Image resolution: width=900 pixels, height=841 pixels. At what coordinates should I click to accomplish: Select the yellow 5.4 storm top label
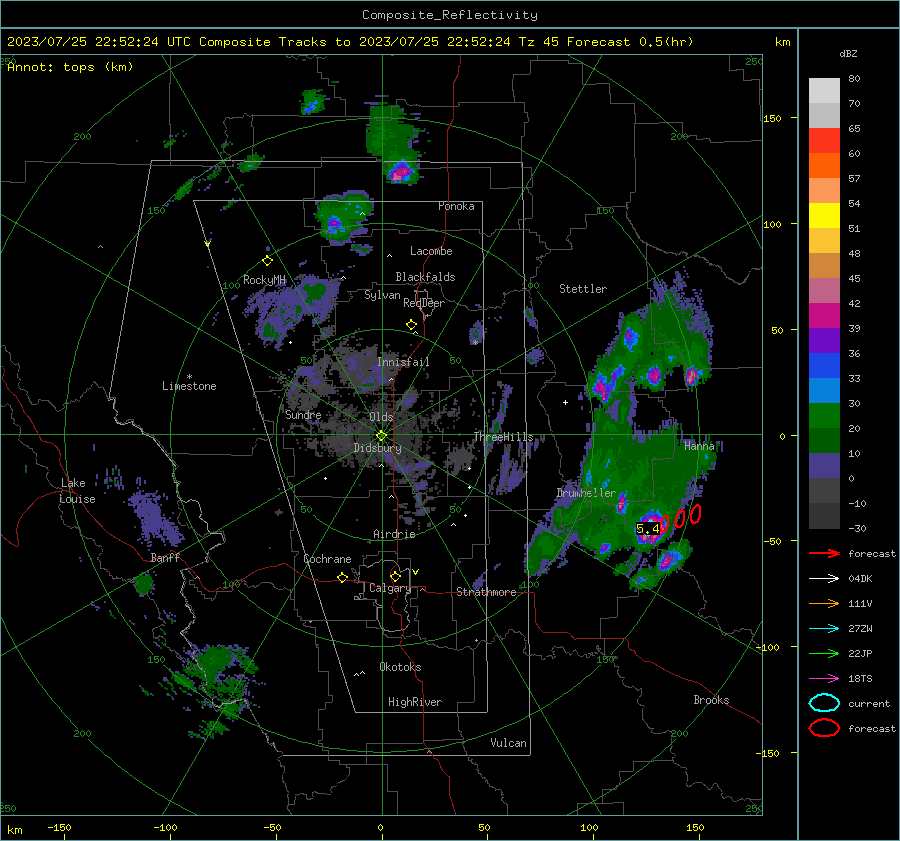tap(647, 529)
